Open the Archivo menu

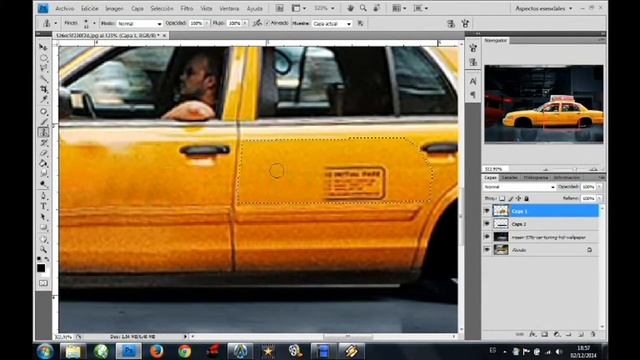(x=64, y=8)
